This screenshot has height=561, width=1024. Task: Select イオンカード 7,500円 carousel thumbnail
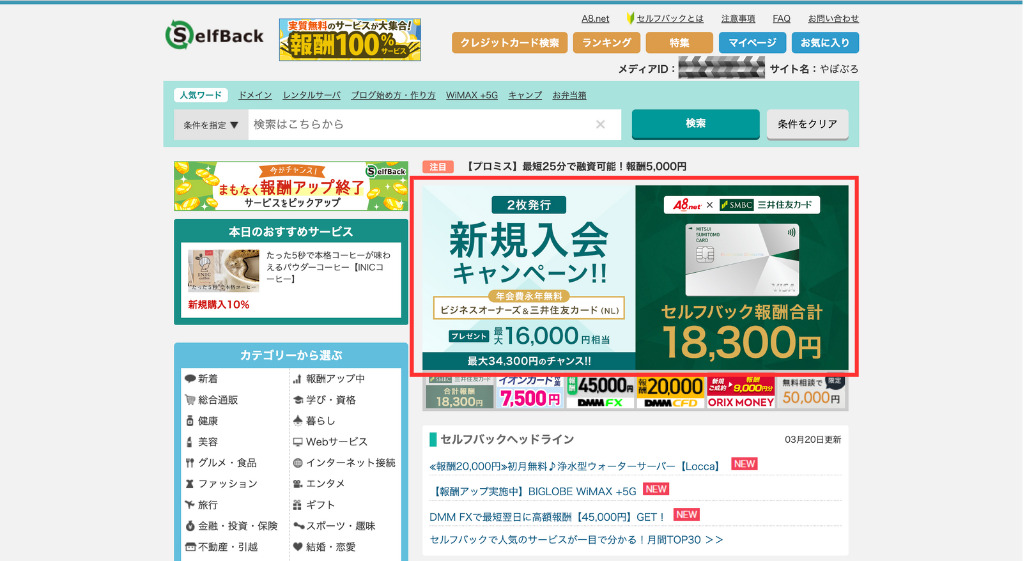pos(530,393)
